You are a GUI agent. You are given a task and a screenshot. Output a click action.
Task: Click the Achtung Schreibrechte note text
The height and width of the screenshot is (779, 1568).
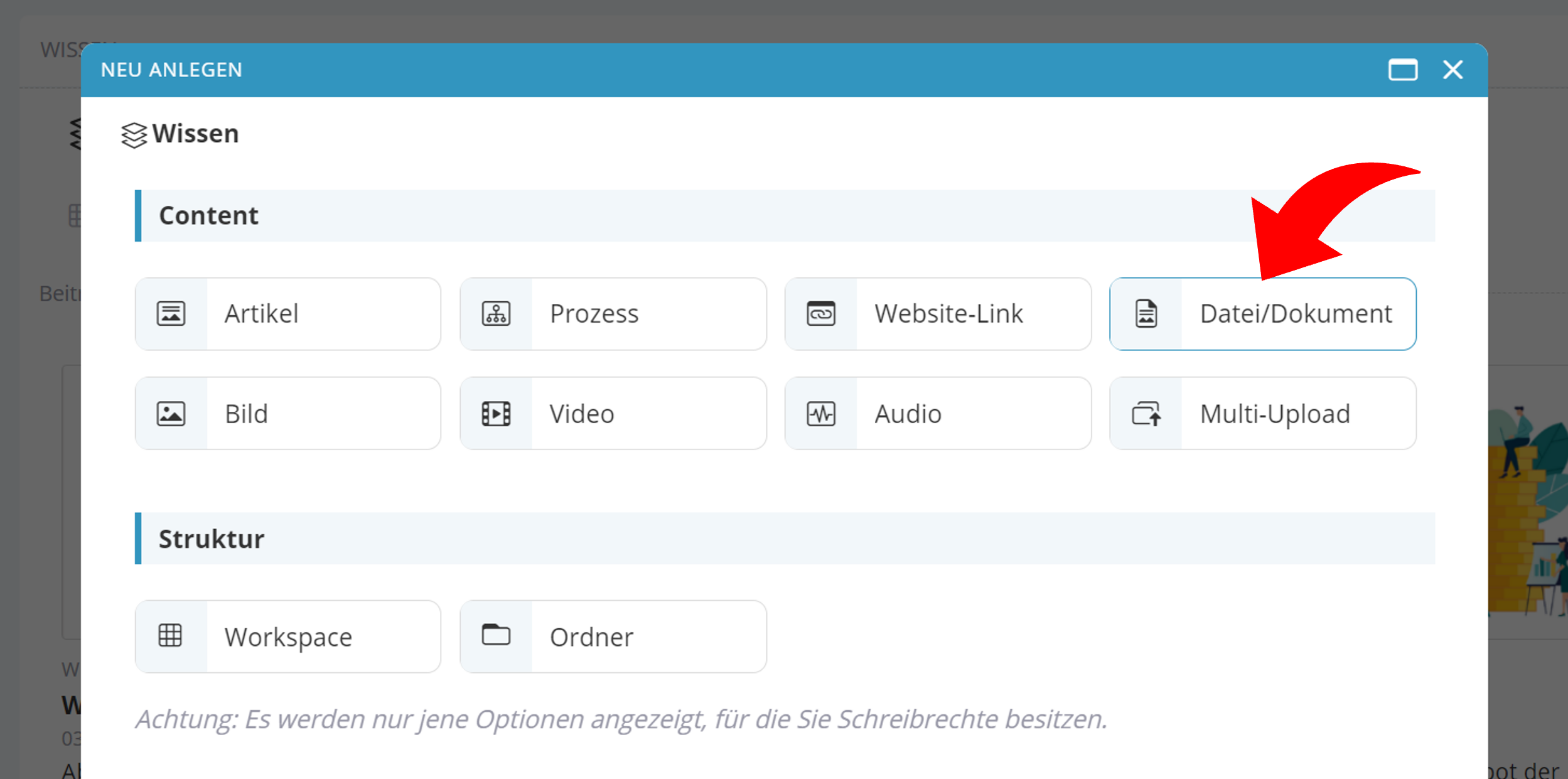pyautogui.click(x=621, y=719)
